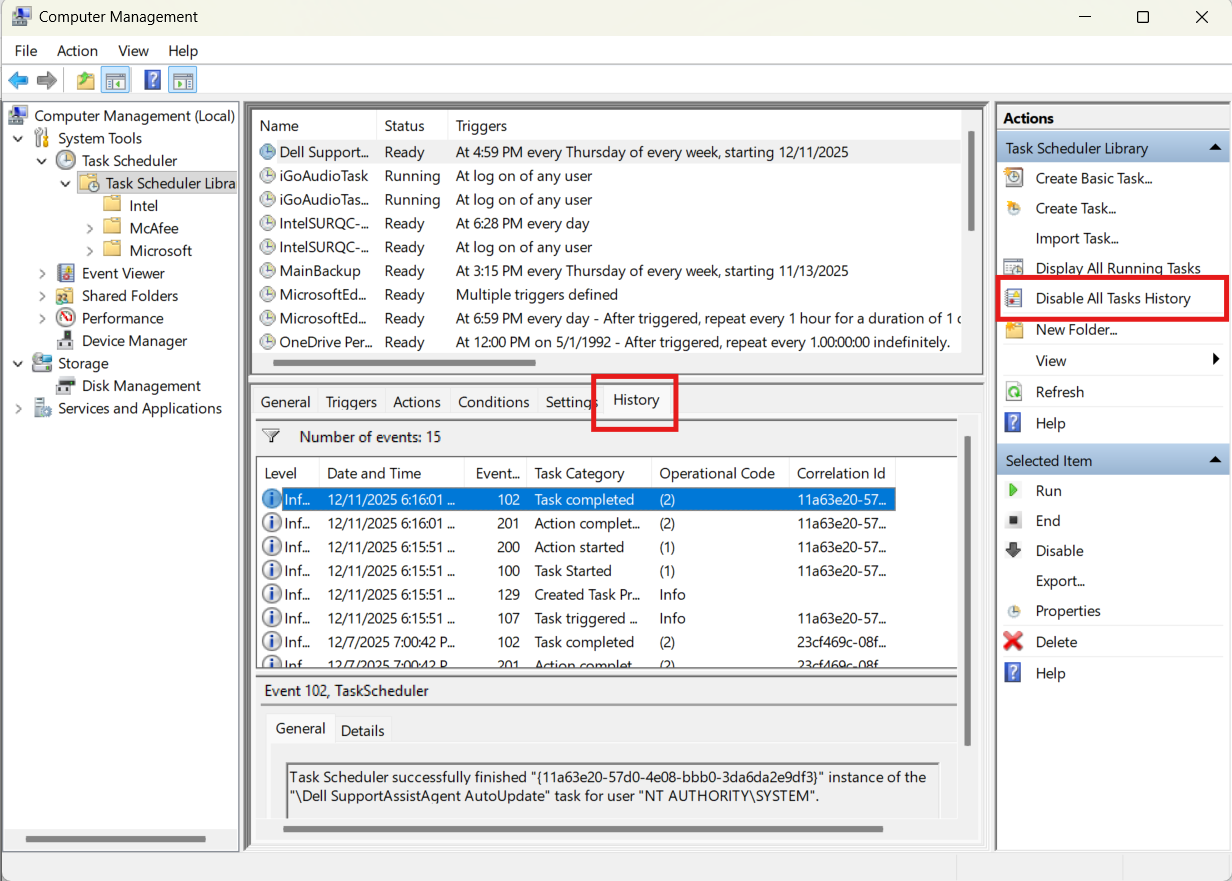
Task: Open the event Details tab
Action: pyautogui.click(x=363, y=731)
